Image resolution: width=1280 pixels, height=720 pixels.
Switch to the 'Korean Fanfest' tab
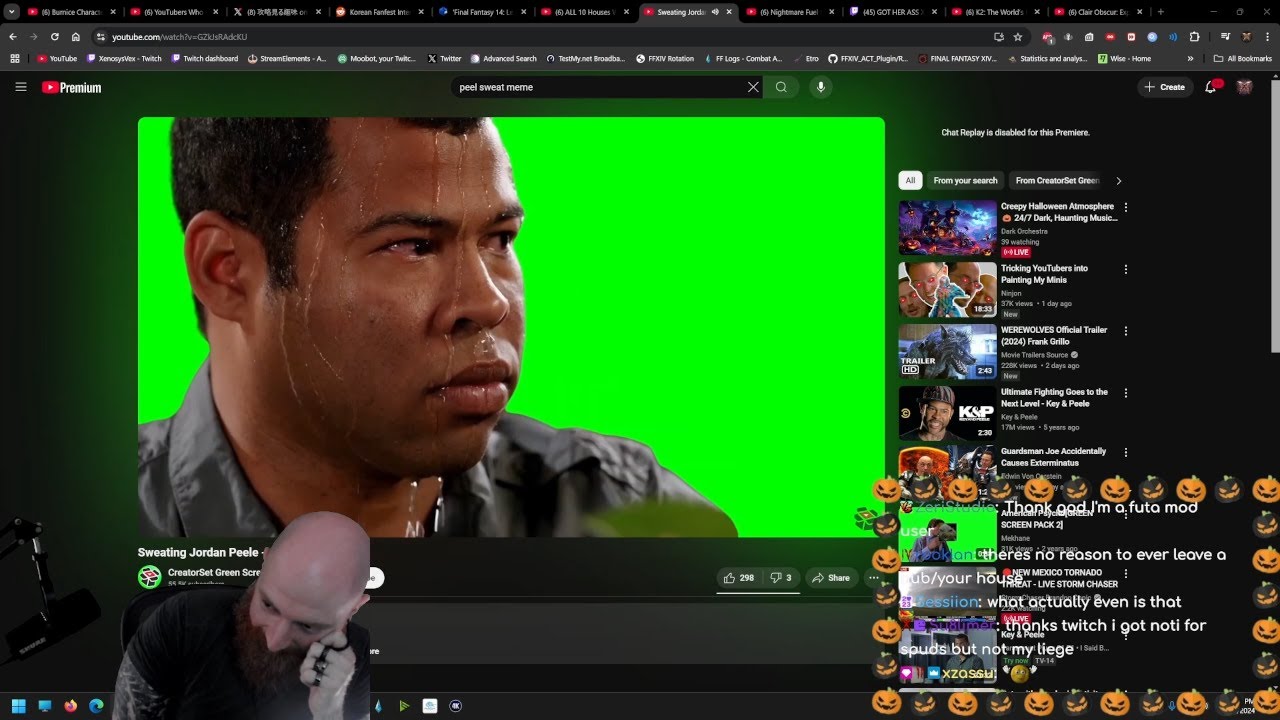(x=380, y=12)
